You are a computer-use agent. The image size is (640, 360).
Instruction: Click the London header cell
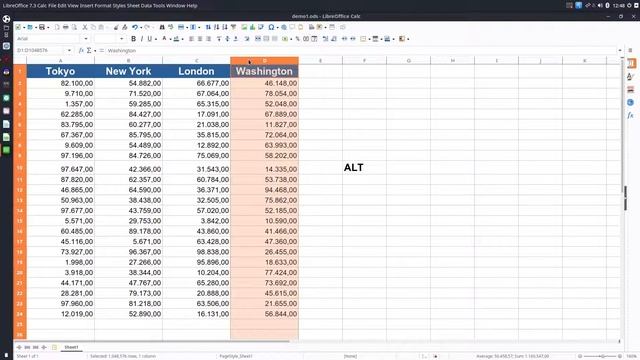196,71
